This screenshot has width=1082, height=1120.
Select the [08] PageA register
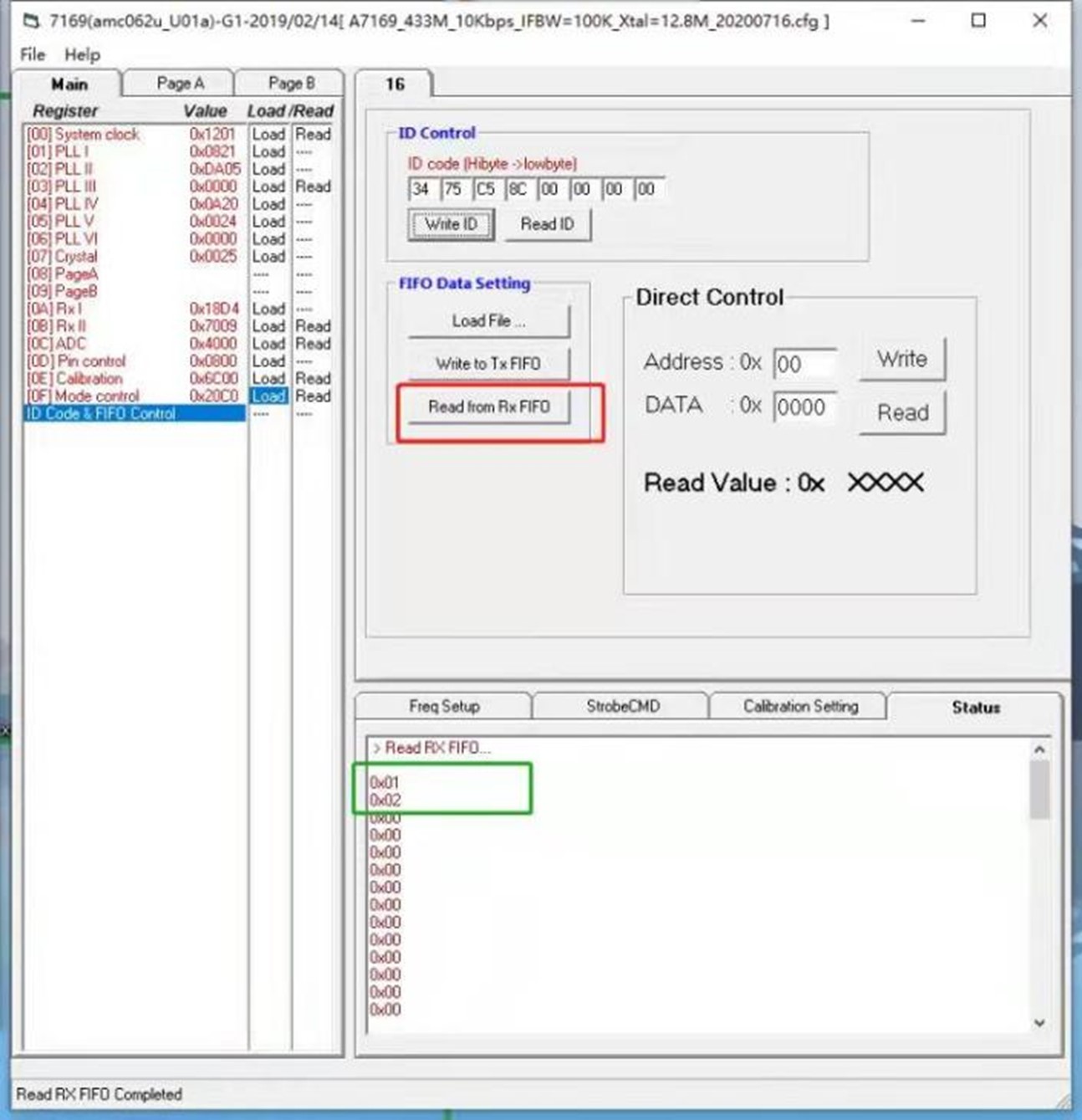click(x=63, y=274)
